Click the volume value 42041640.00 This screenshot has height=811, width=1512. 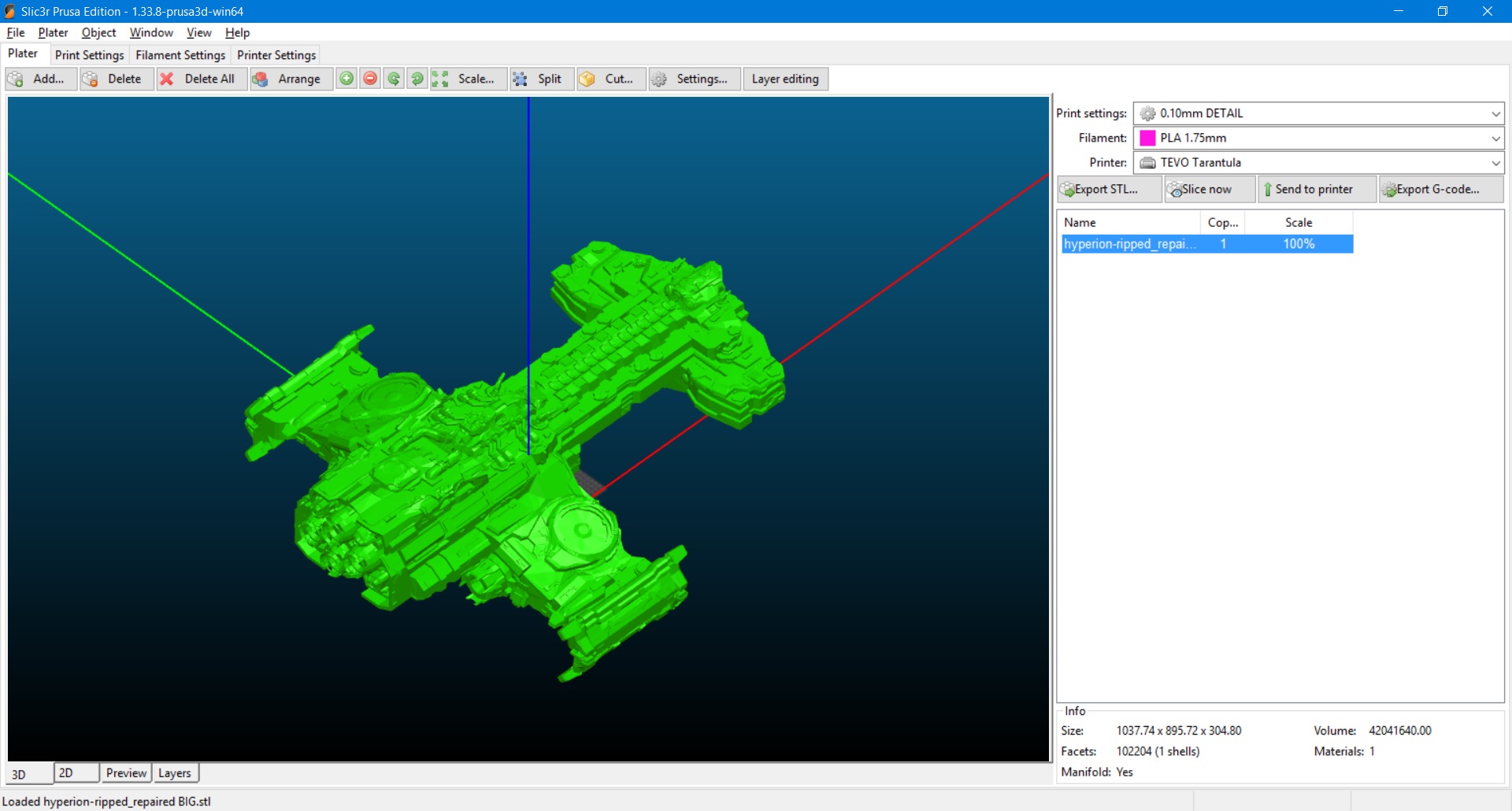pos(1399,731)
